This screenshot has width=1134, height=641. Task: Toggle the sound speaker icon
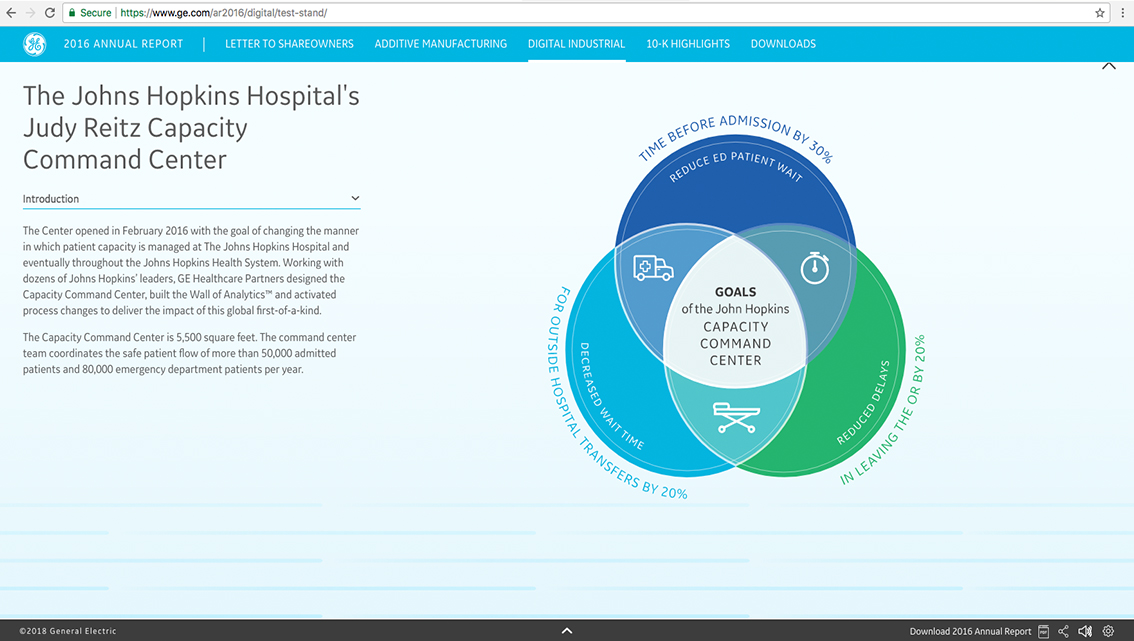1085,632
